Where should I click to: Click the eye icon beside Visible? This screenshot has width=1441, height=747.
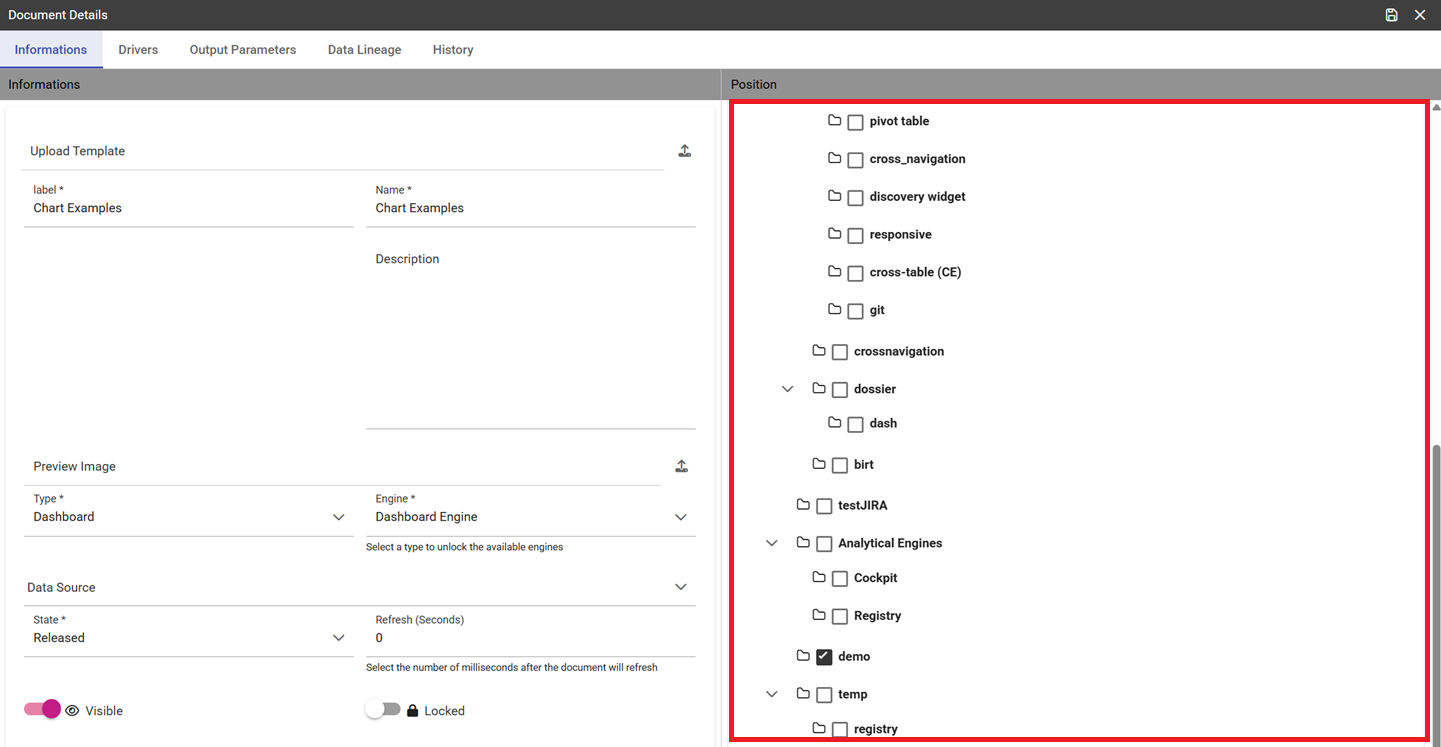pos(72,711)
